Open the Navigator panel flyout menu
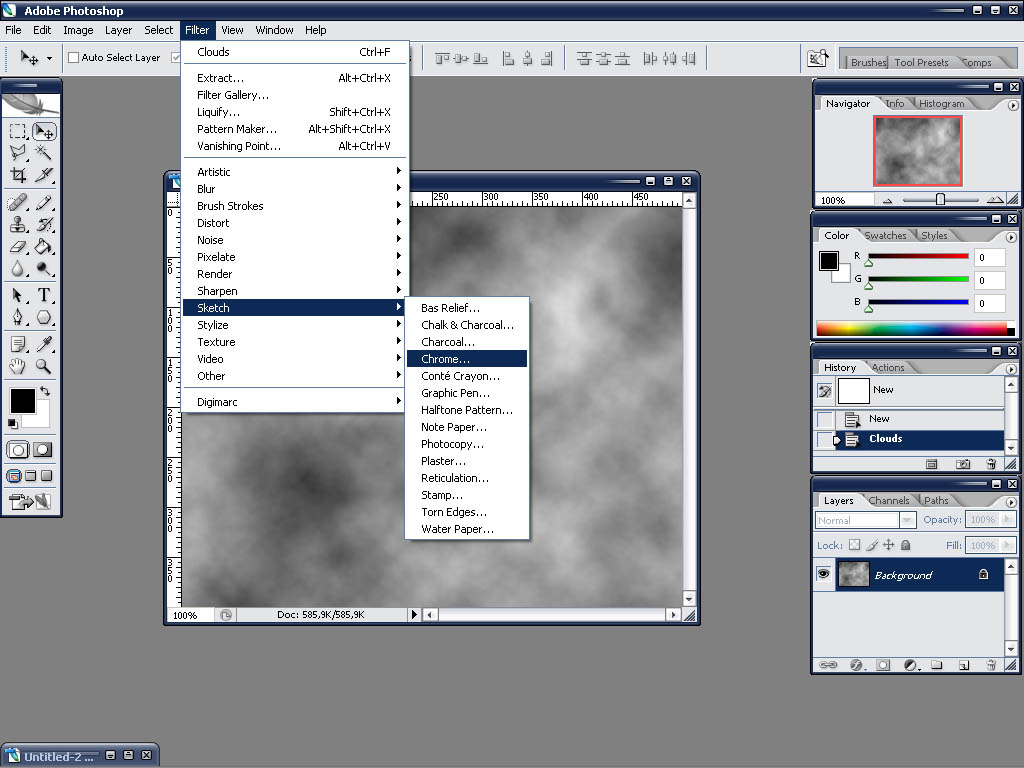Screen dimensions: 1024x768 (x=1012, y=104)
